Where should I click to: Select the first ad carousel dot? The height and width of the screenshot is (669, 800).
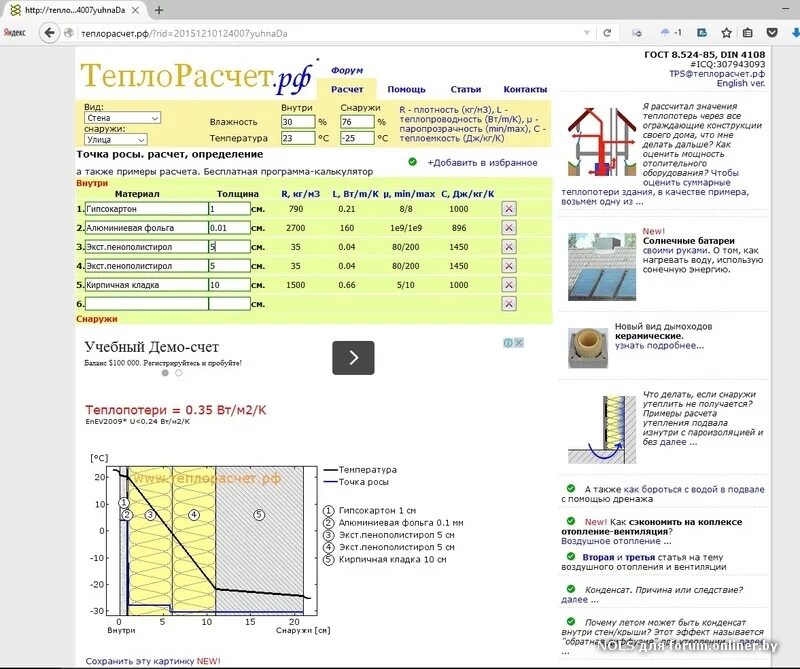tap(165, 373)
